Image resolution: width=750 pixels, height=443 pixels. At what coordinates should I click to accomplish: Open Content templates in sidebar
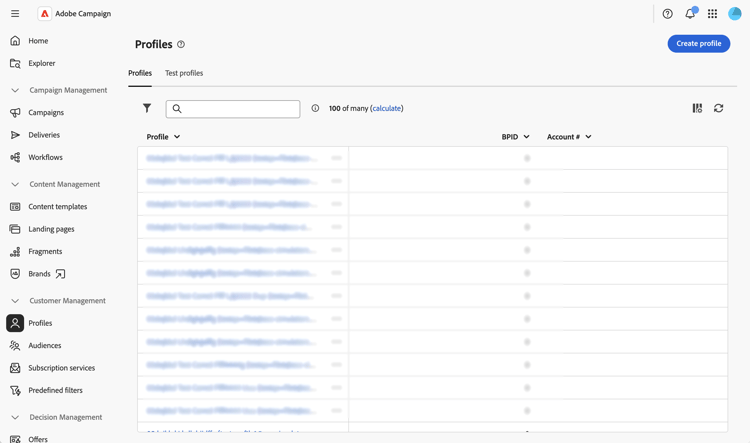[x=58, y=207]
